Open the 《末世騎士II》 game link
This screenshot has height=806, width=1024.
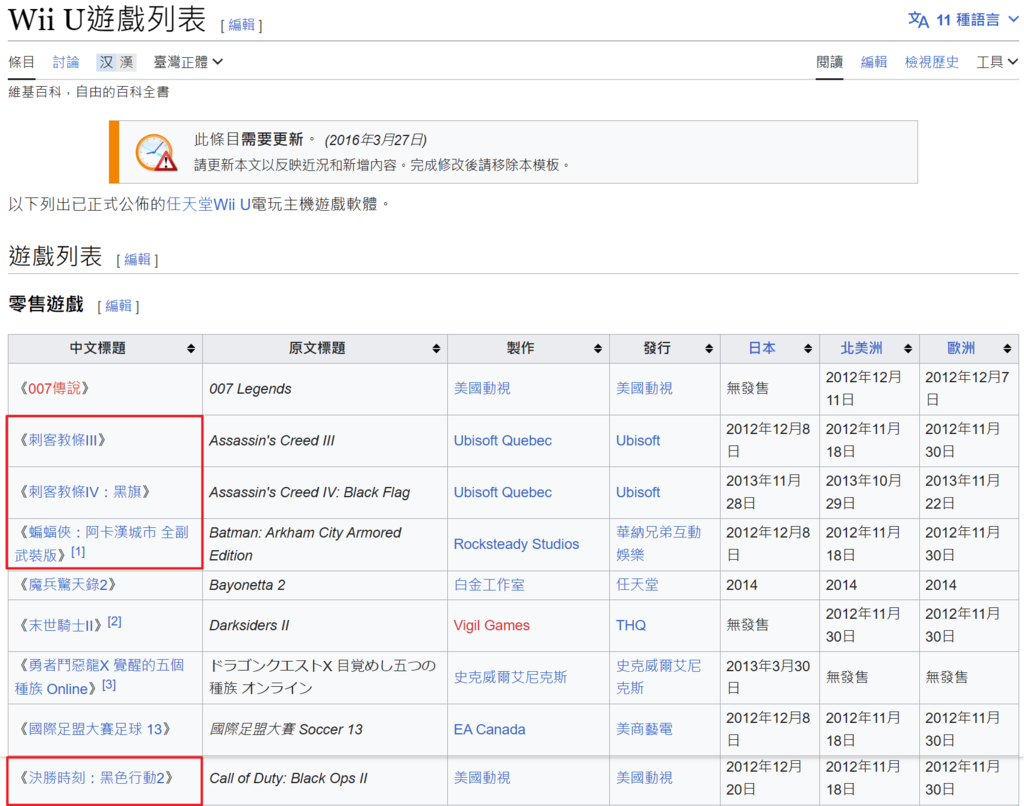coord(61,625)
